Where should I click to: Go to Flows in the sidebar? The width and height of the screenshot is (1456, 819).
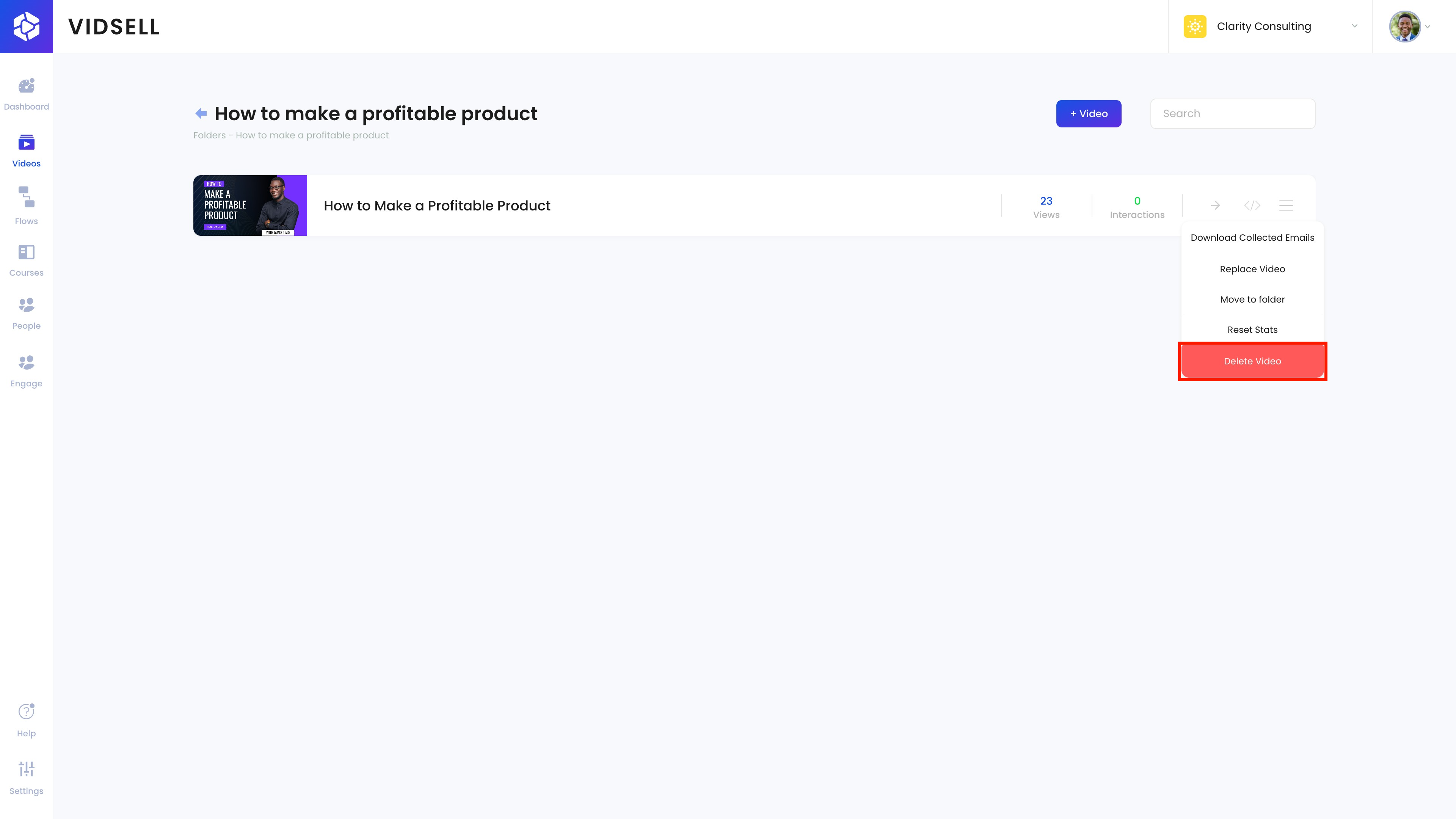point(27,197)
